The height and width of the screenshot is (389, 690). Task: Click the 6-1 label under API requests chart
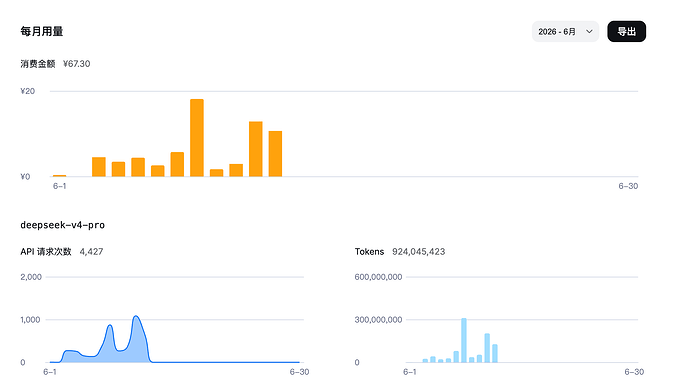click(50, 372)
